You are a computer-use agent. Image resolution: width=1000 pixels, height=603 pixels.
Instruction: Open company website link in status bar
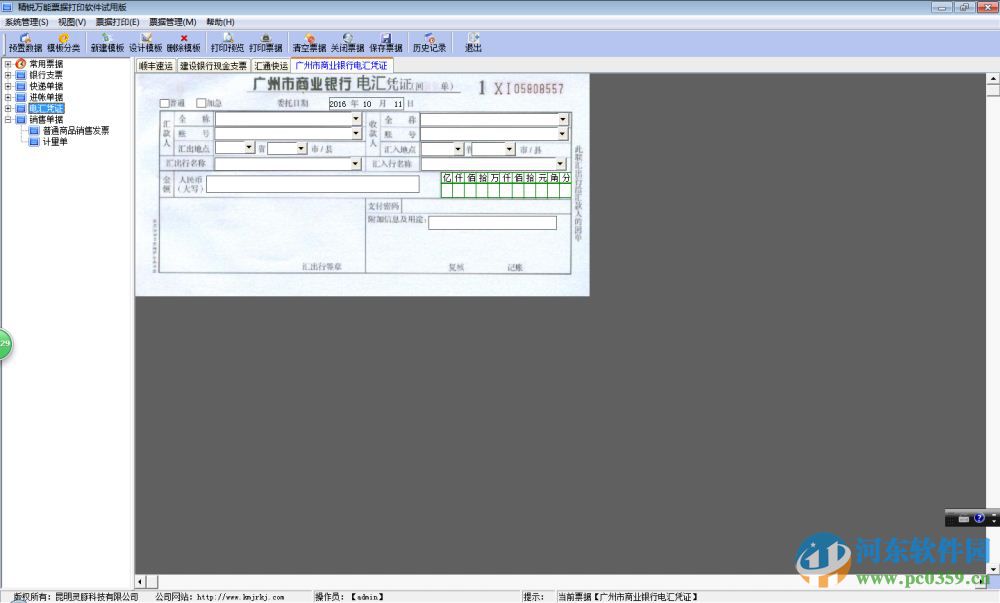tap(240, 597)
